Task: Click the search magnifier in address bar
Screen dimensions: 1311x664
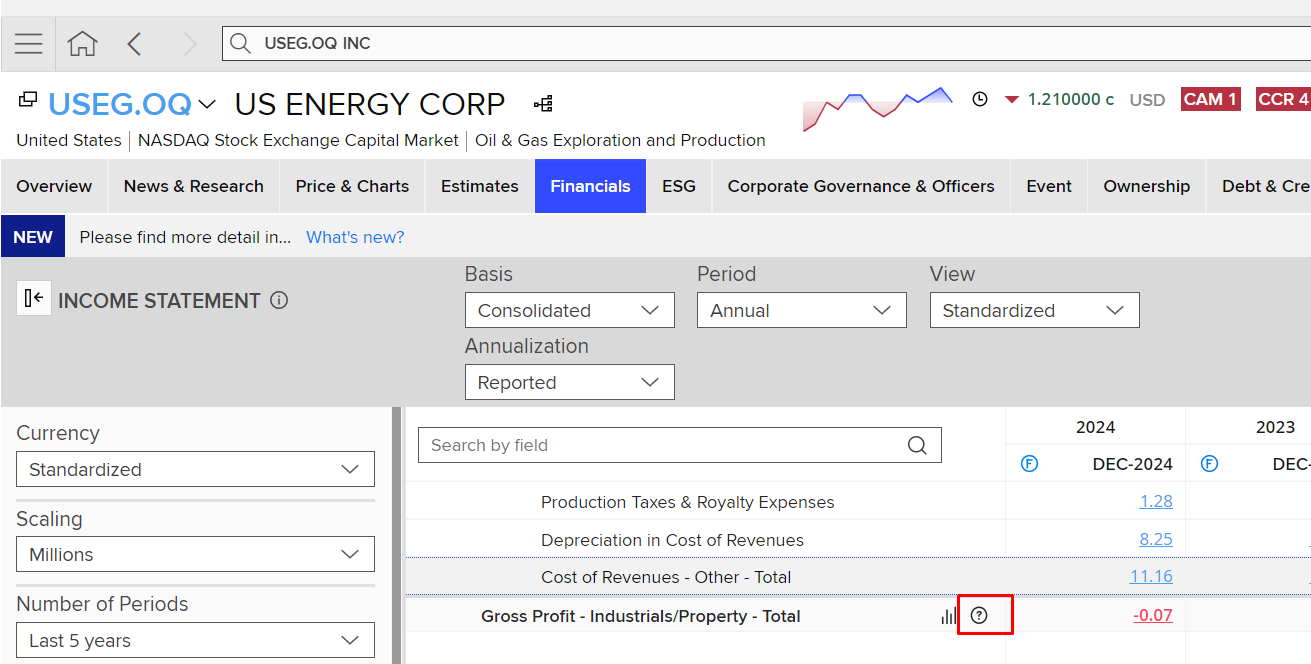Action: [x=240, y=43]
